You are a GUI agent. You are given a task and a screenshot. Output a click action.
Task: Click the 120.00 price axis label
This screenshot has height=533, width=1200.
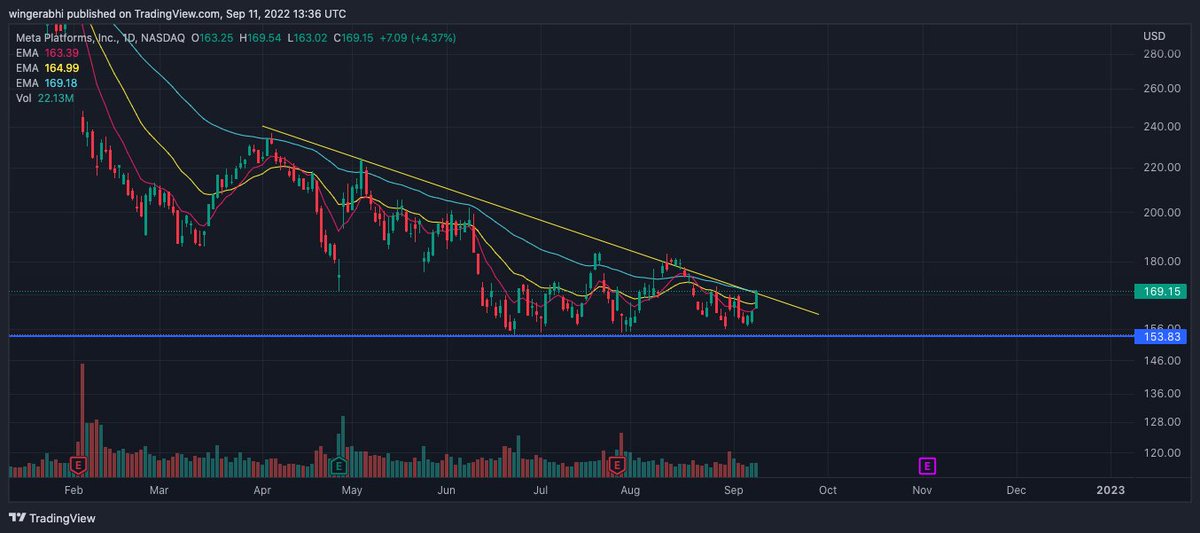click(x=1160, y=452)
